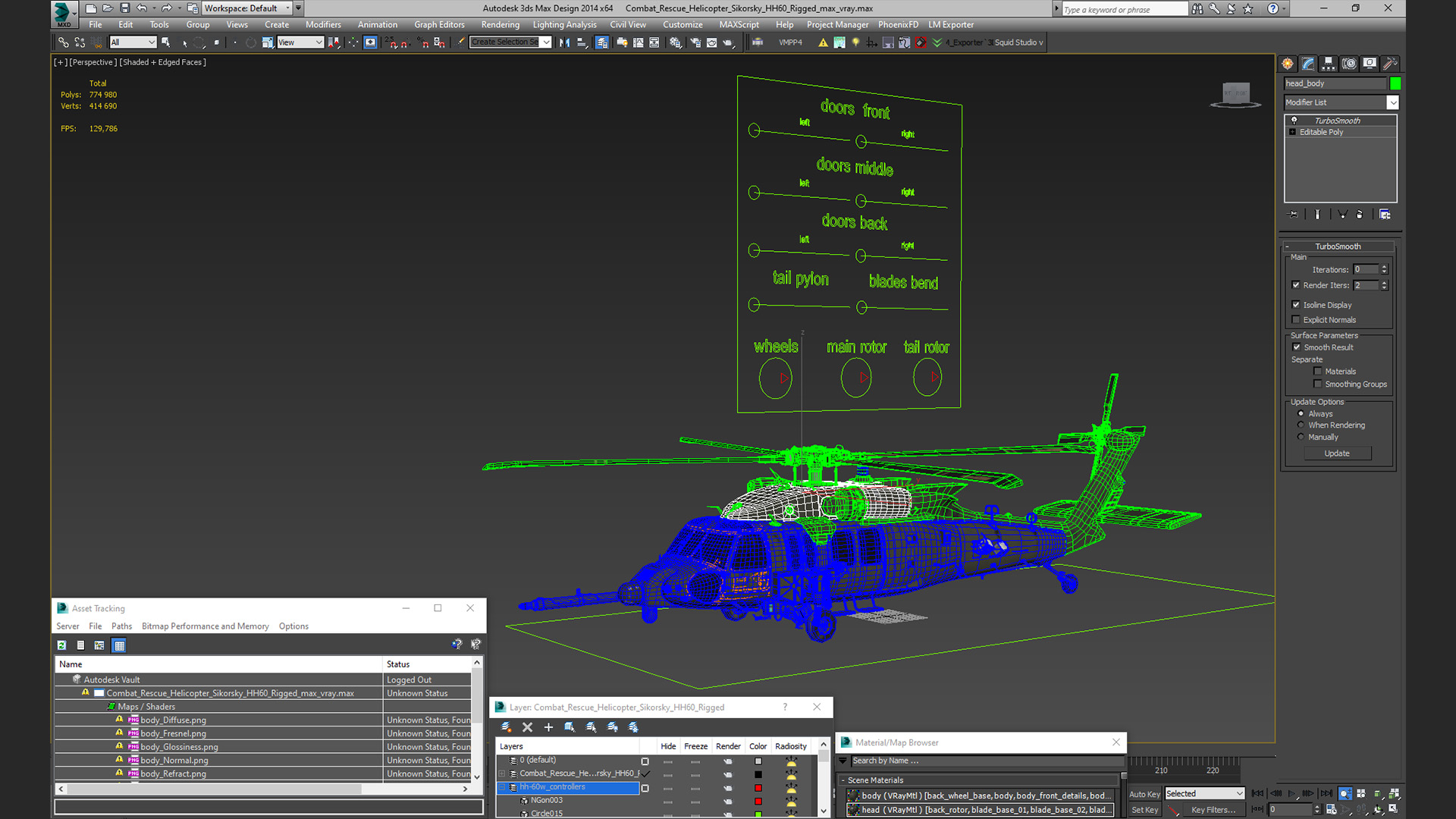Screen dimensions: 1456x819
Task: Click the Key Filters button
Action: point(1213,810)
